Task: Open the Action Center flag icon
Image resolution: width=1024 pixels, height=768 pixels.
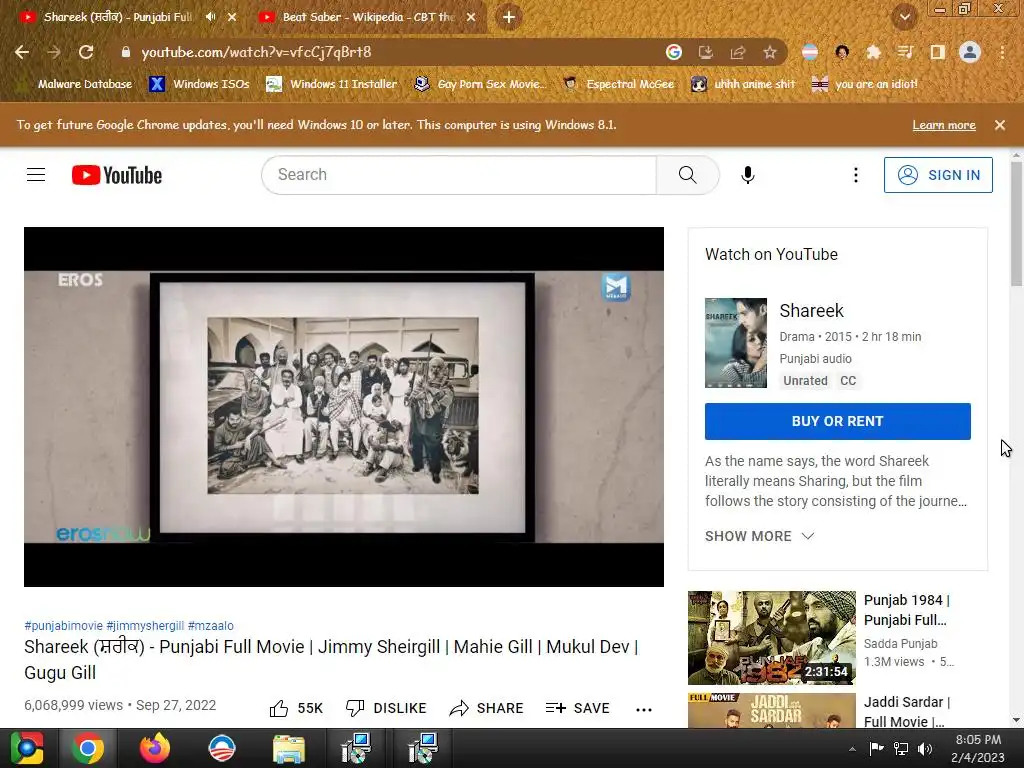Action: (x=876, y=749)
